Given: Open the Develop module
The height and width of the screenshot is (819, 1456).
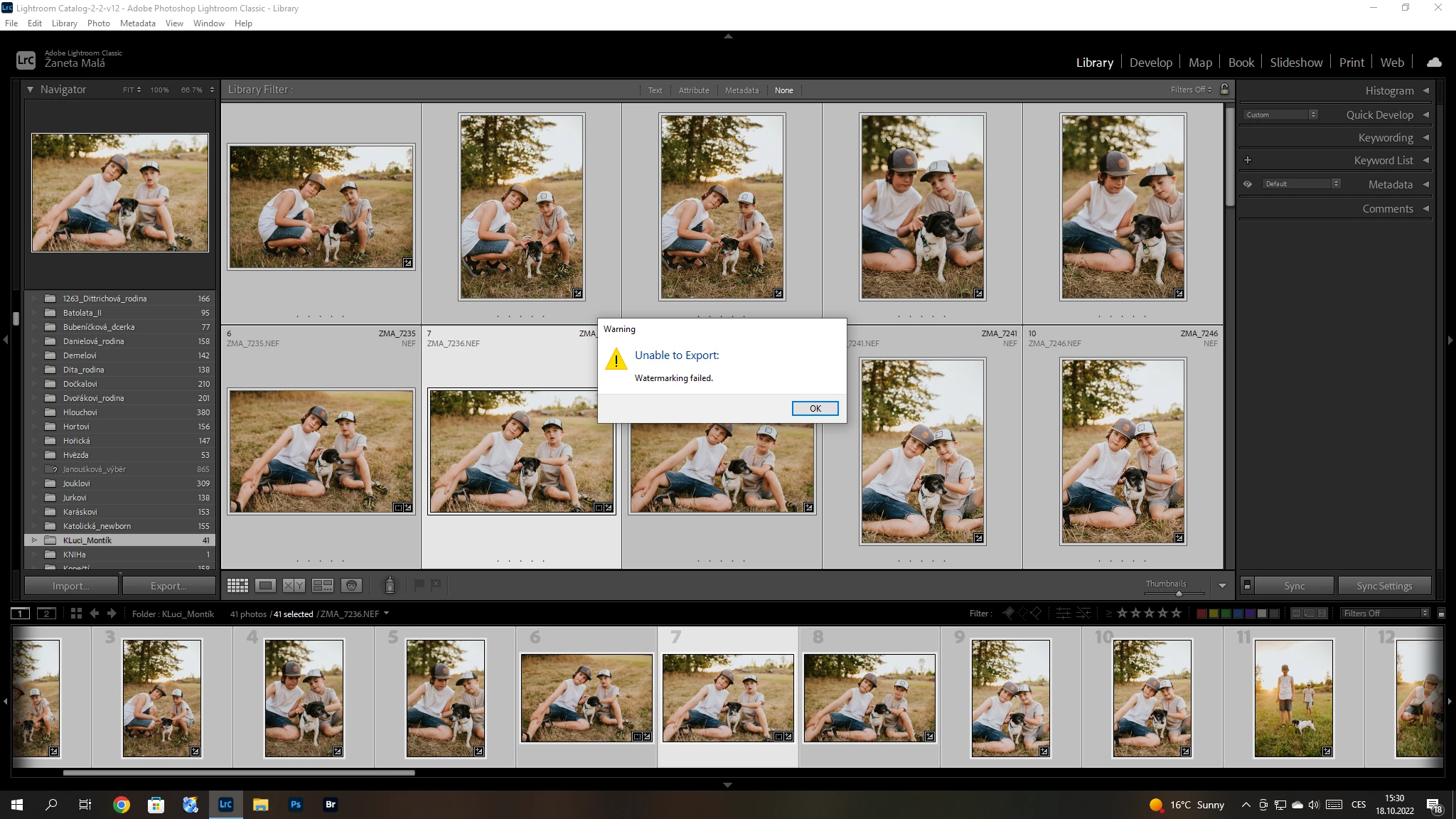Looking at the screenshot, I should (x=1150, y=63).
